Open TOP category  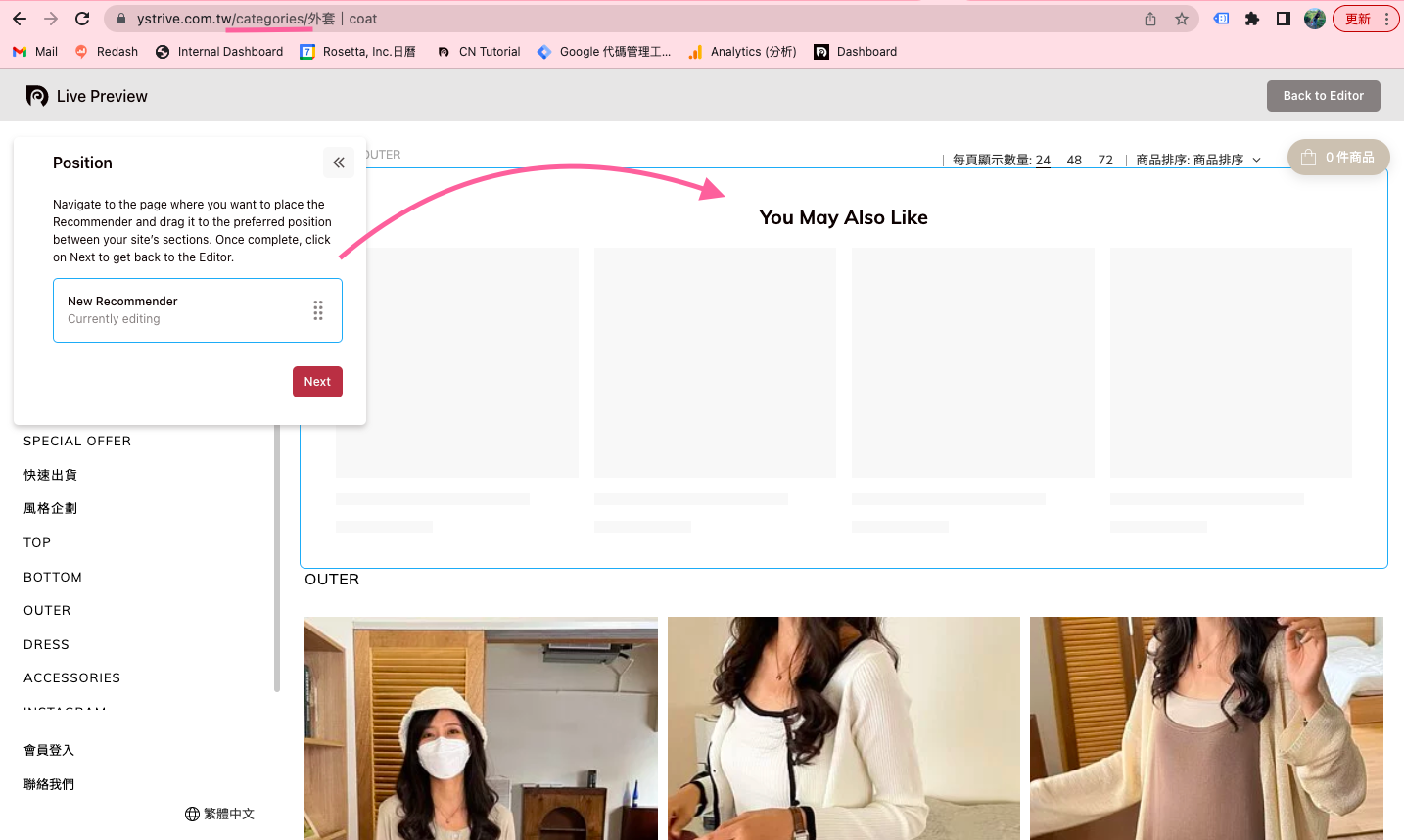37,542
